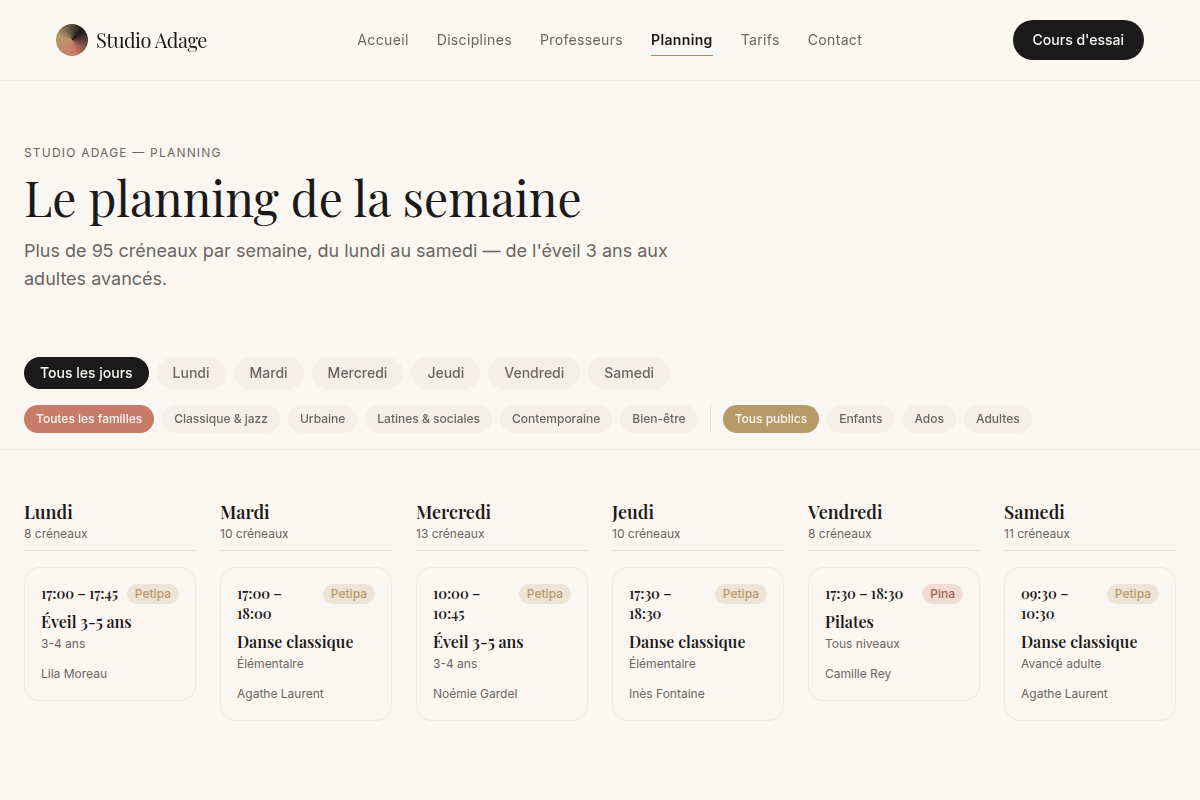Click the Petipa badge on Lundi card
The width and height of the screenshot is (1200, 800).
[x=153, y=594]
